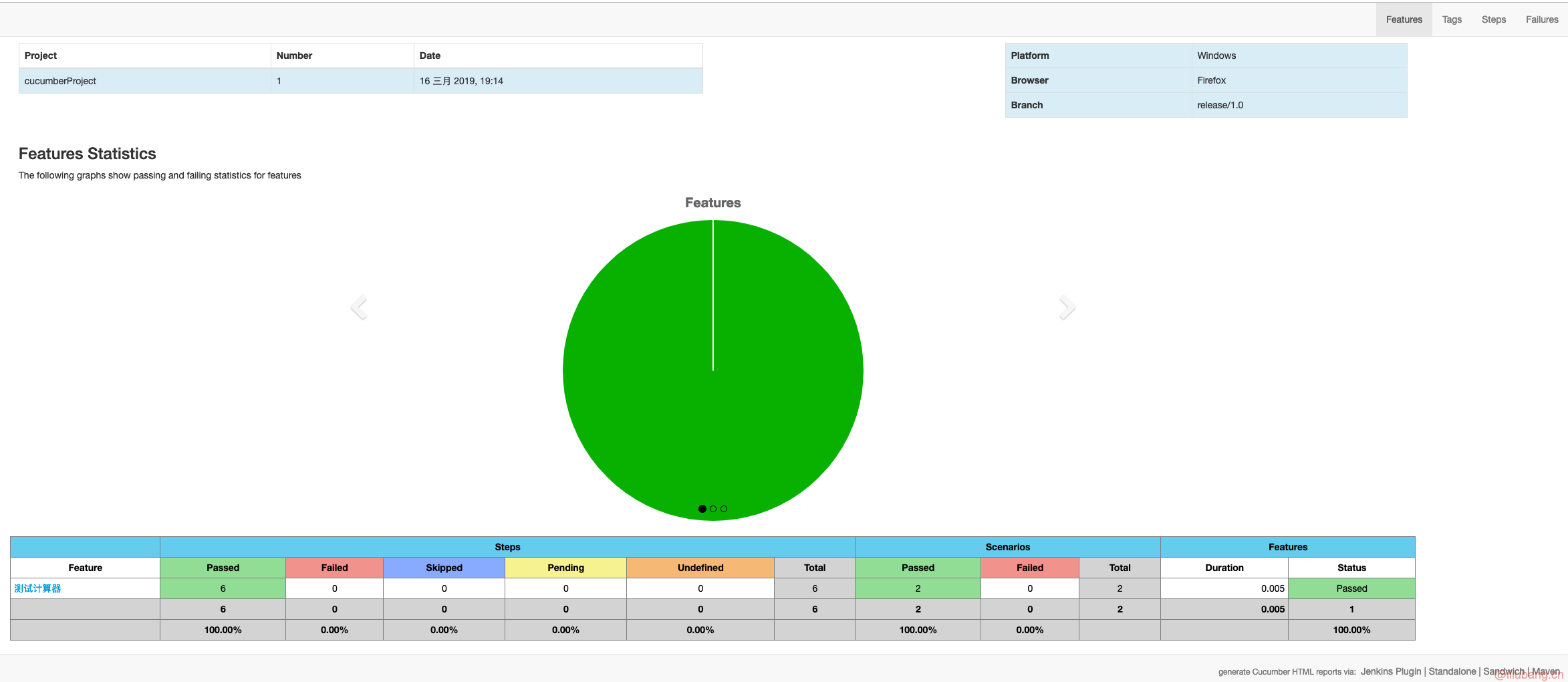Click the previous chart arrow

(359, 308)
